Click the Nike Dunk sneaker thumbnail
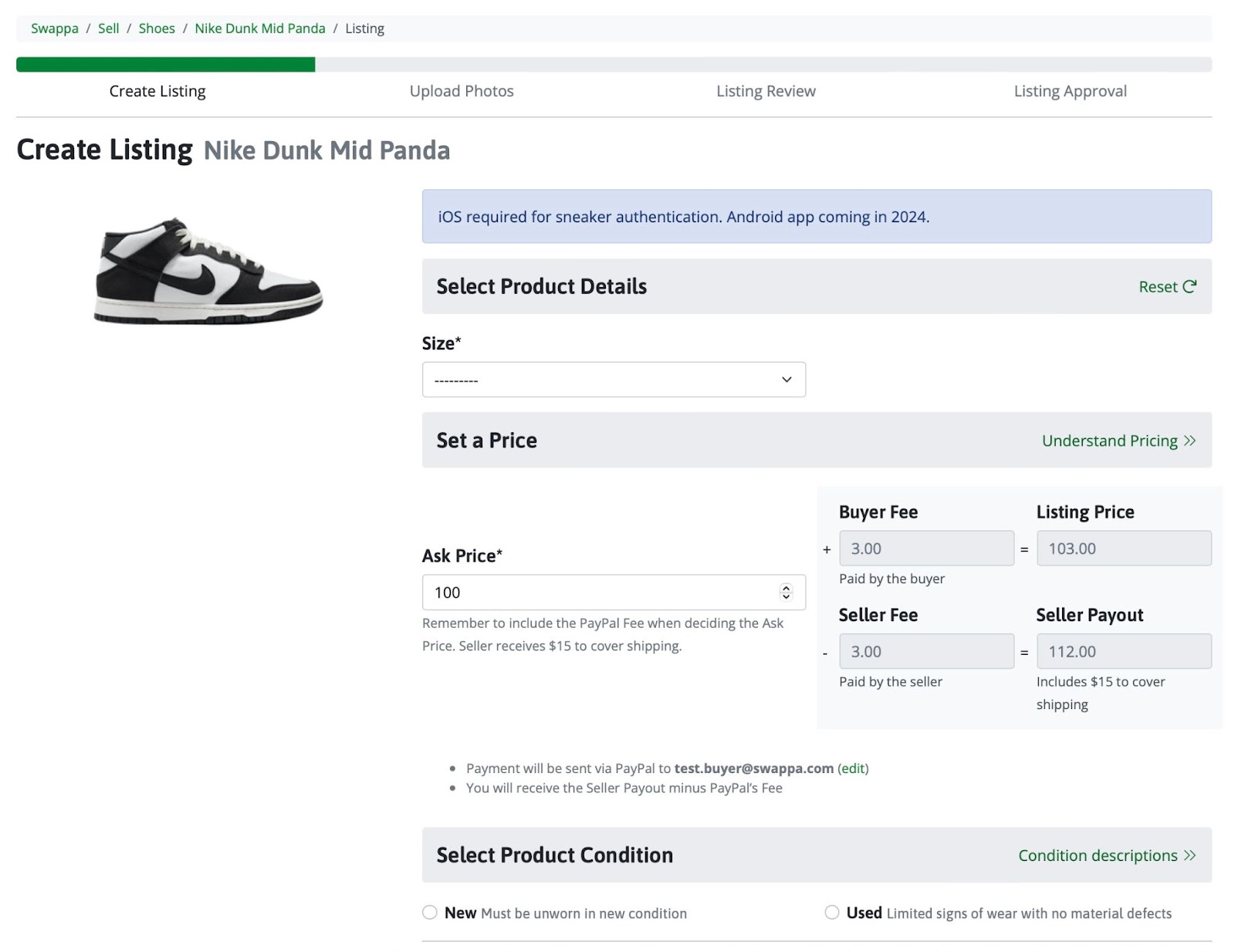Viewport: 1235px width, 952px height. point(208,270)
